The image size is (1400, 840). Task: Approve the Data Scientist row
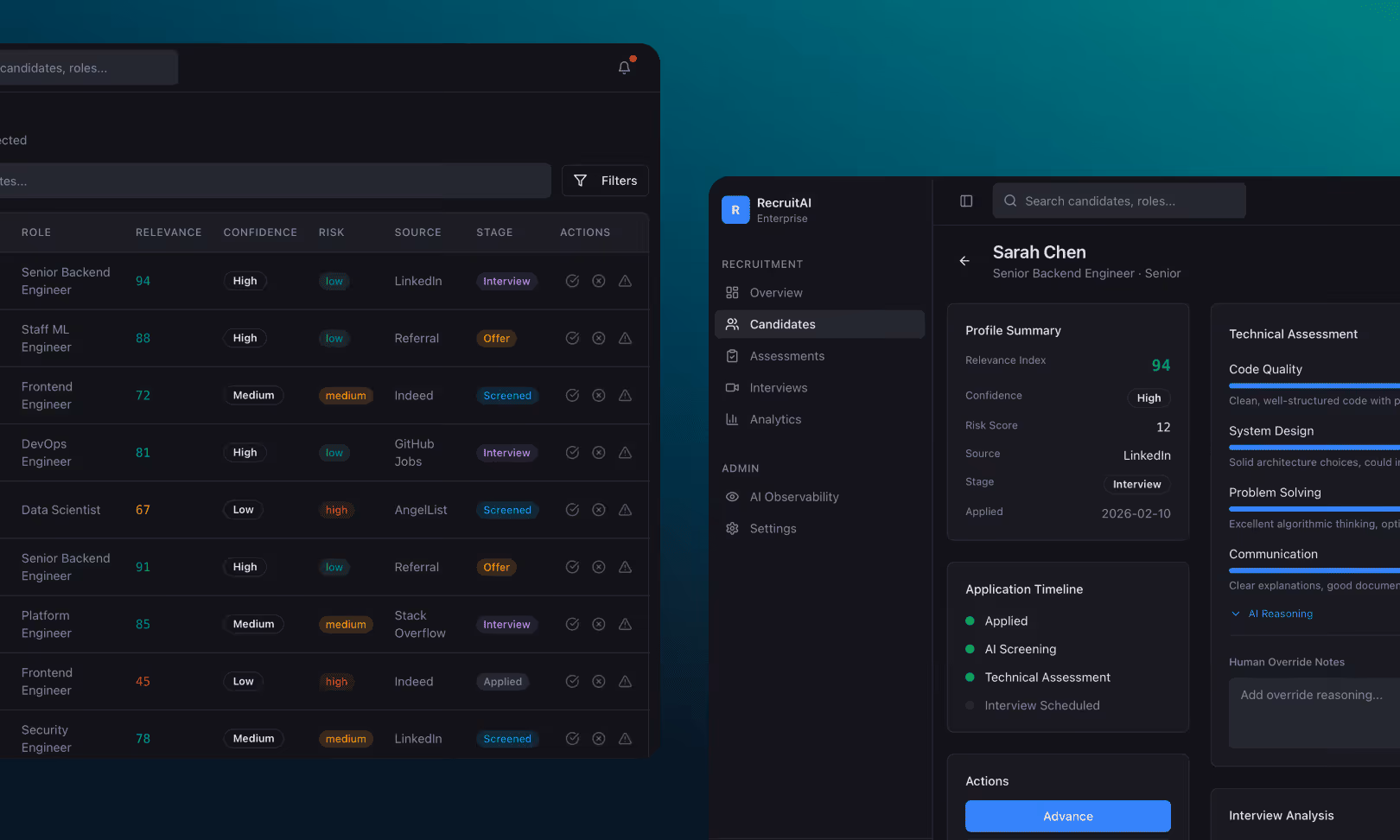coord(572,510)
